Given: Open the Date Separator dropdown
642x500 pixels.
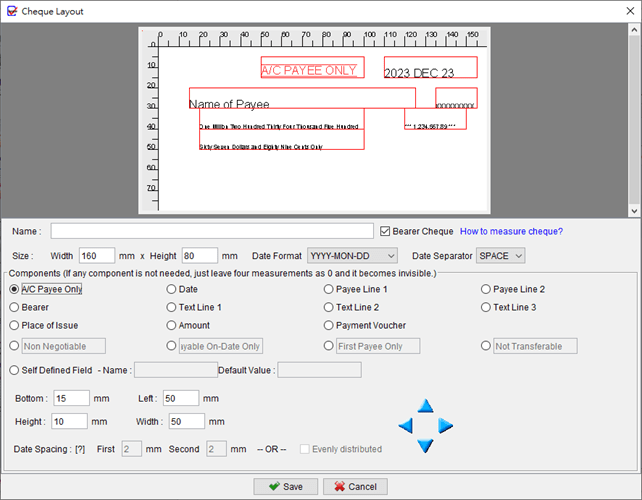Looking at the screenshot, I should [x=500, y=256].
